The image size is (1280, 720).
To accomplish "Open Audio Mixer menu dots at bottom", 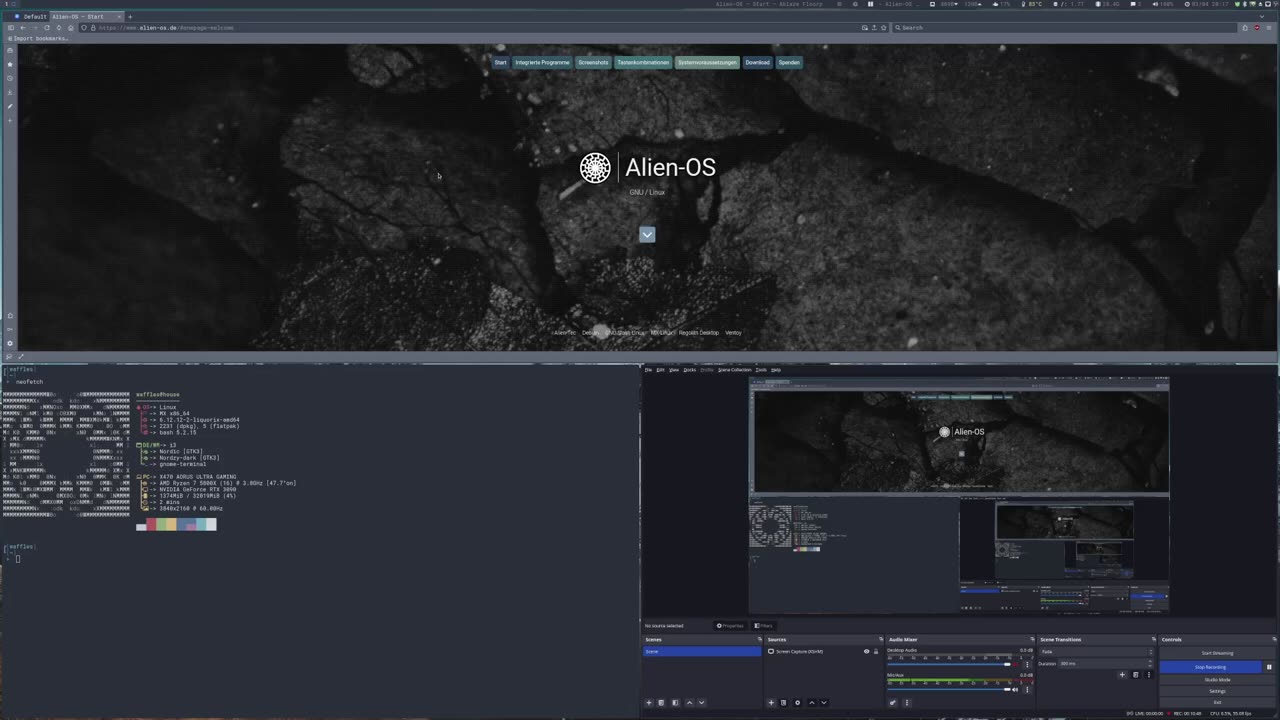I will click(x=907, y=703).
